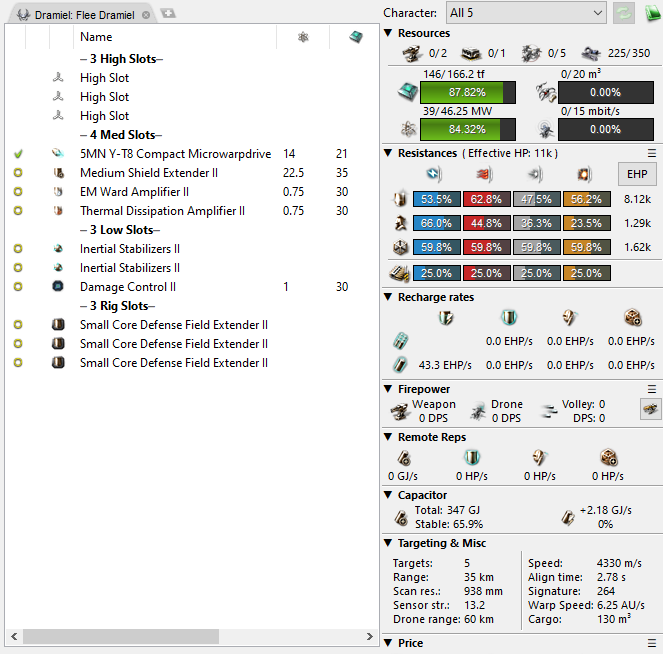
Task: Click the powergrid column header icon in fitting list
Action: point(303,37)
